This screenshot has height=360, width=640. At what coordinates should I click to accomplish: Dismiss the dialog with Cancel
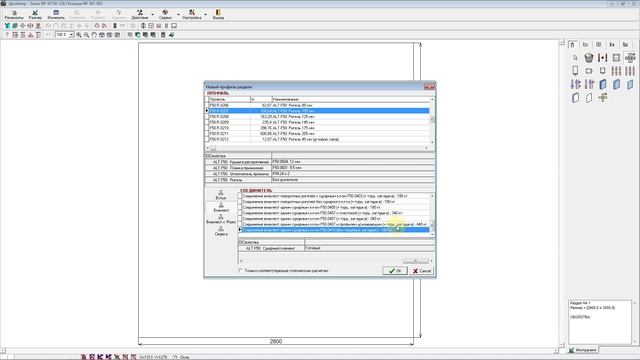coord(421,271)
